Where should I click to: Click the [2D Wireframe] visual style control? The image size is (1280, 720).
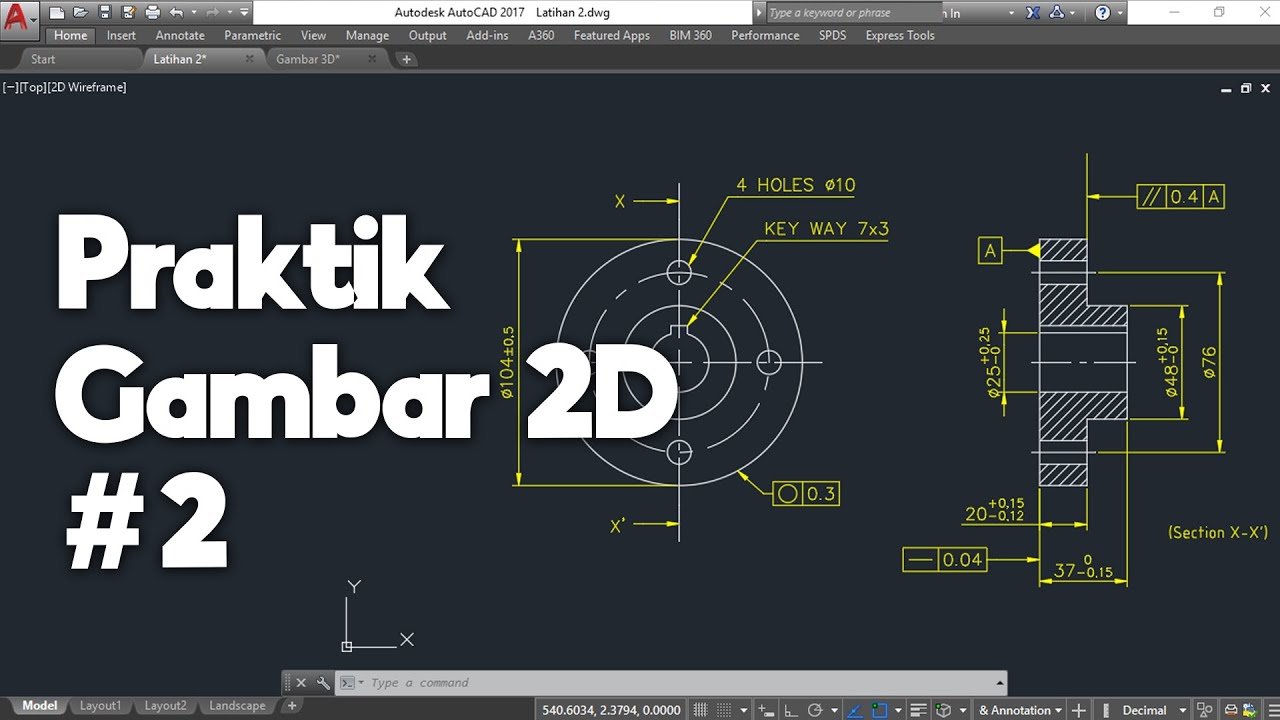click(x=86, y=87)
